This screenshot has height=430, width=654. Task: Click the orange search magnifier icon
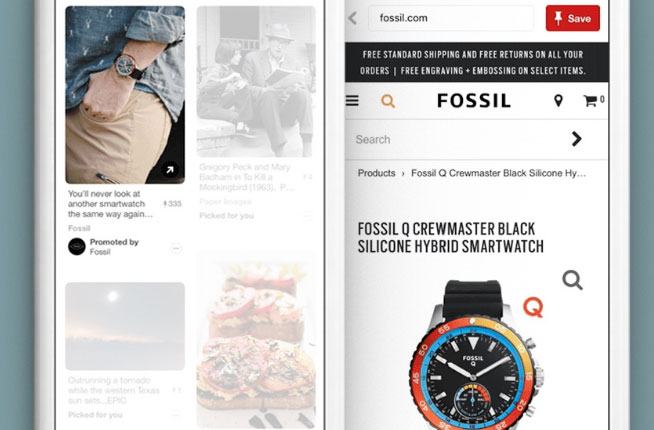388,101
